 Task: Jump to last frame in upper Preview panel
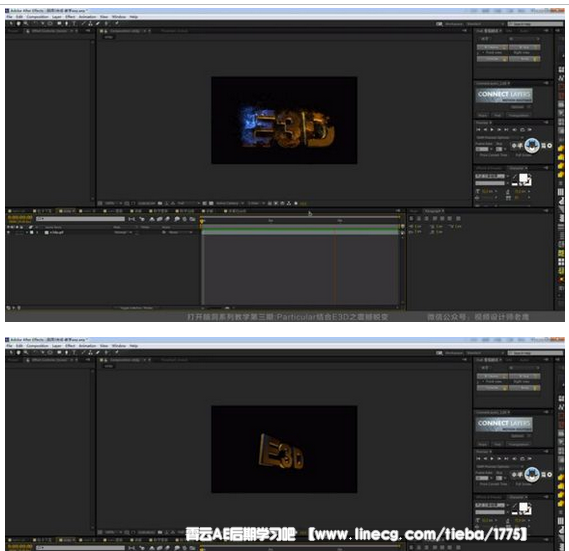click(507, 130)
